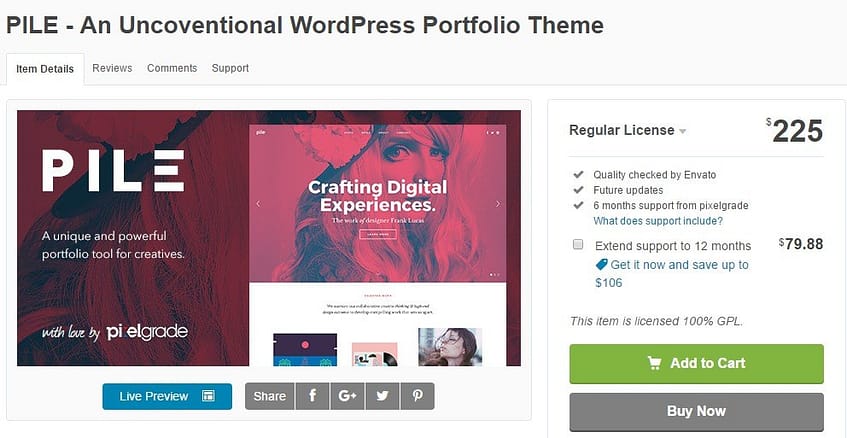Image resolution: width=847 pixels, height=438 pixels.
Task: Select the Item Details tab
Action: click(45, 69)
